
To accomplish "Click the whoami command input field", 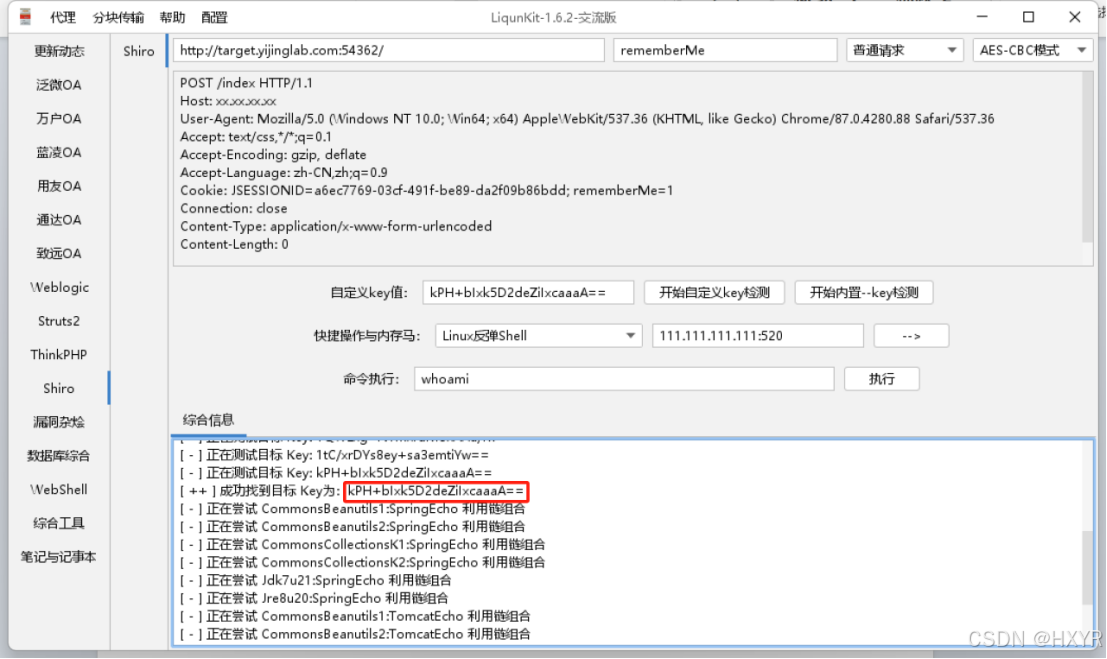I will [624, 379].
